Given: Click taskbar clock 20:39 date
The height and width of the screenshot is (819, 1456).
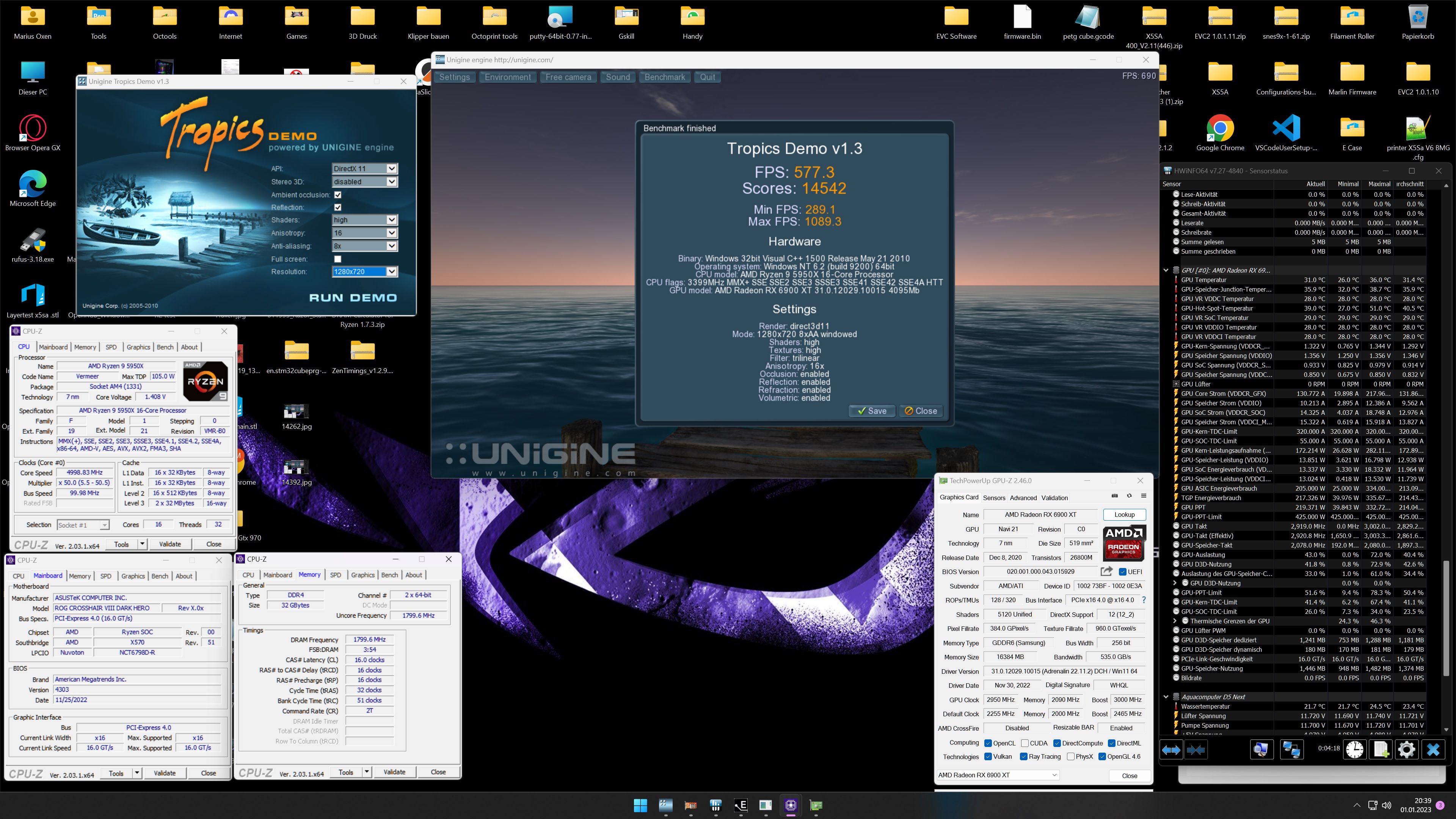Looking at the screenshot, I should click(1415, 805).
